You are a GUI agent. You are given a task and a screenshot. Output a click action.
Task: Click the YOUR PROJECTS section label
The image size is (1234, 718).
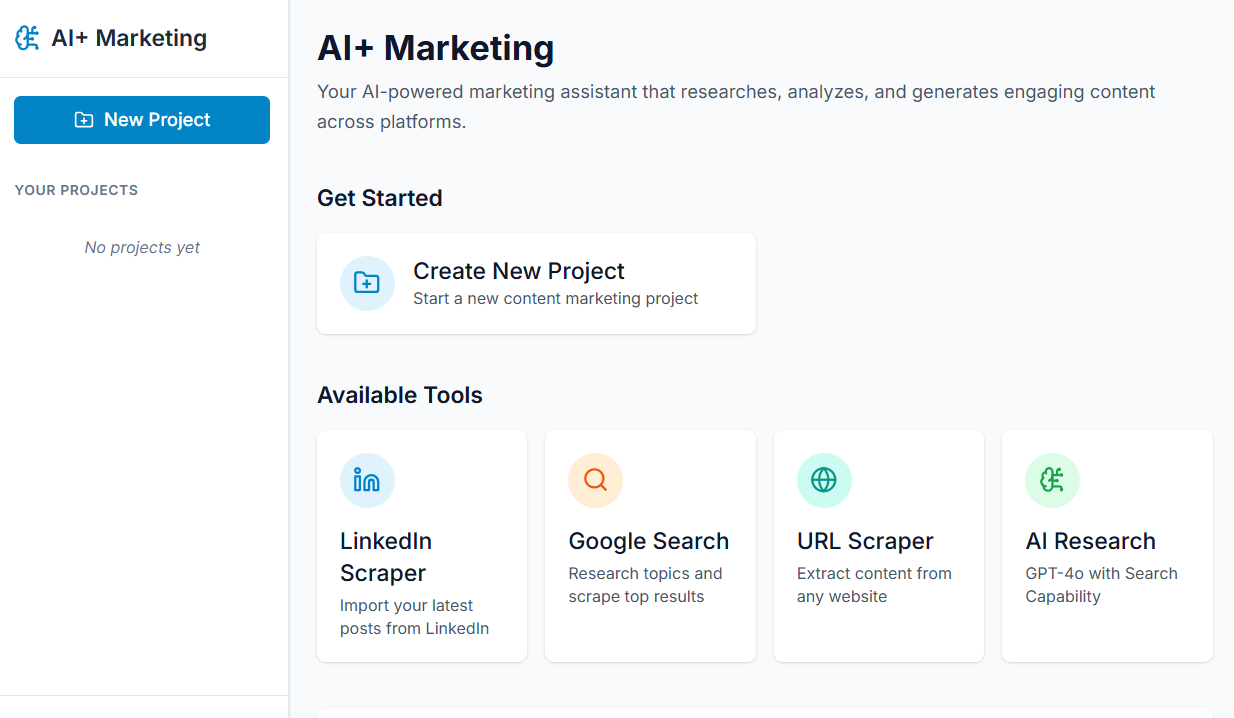tap(76, 190)
